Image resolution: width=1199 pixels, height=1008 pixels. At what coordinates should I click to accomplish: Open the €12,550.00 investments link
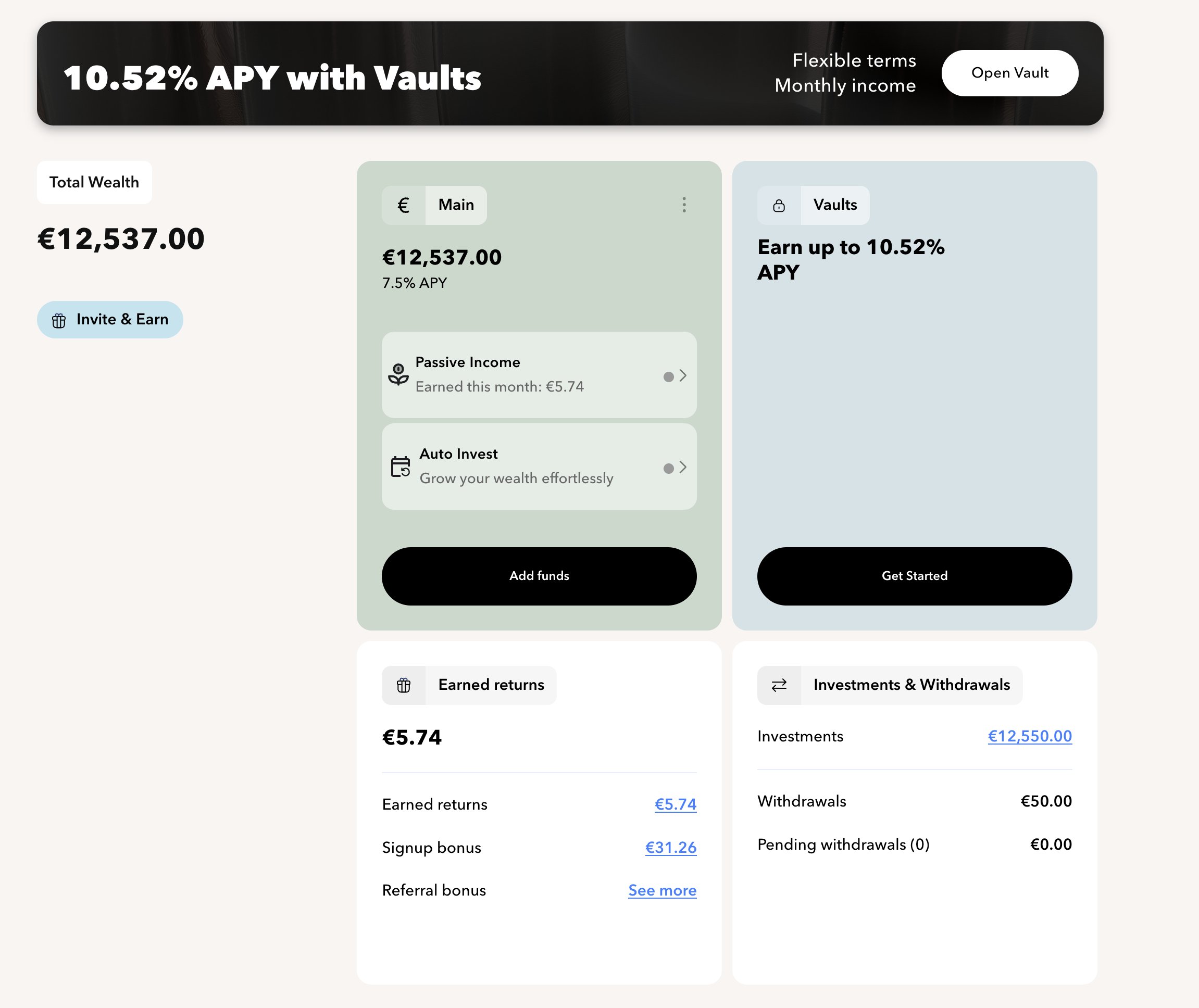click(1030, 737)
